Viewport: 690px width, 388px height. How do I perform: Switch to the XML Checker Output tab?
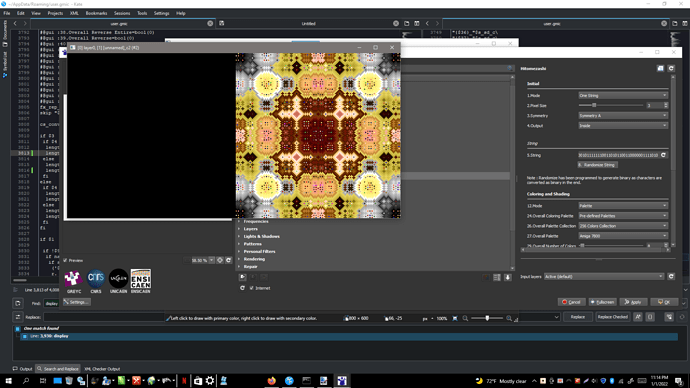(x=102, y=369)
